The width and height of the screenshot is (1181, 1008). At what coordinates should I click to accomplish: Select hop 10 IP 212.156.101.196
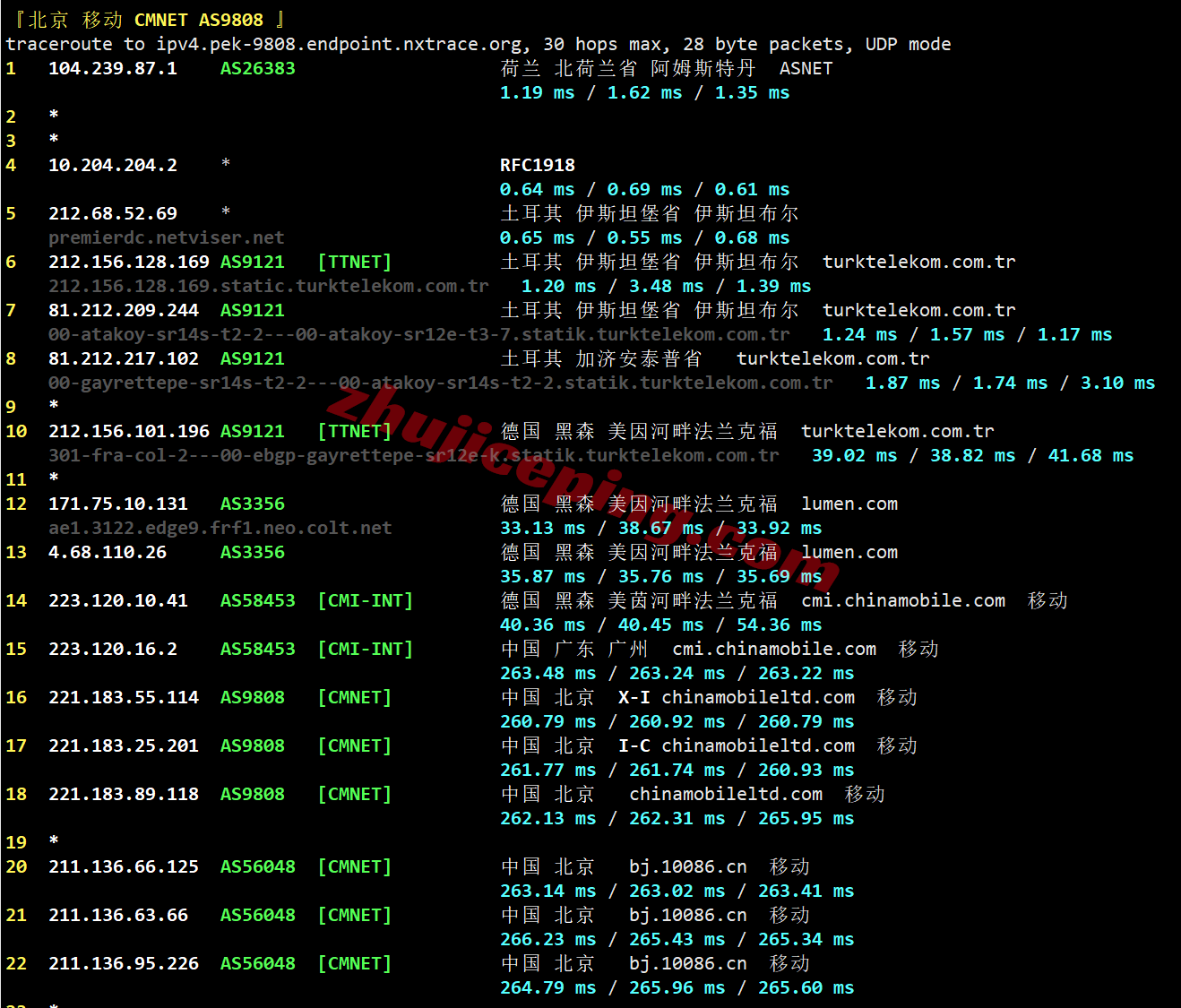click(x=129, y=431)
